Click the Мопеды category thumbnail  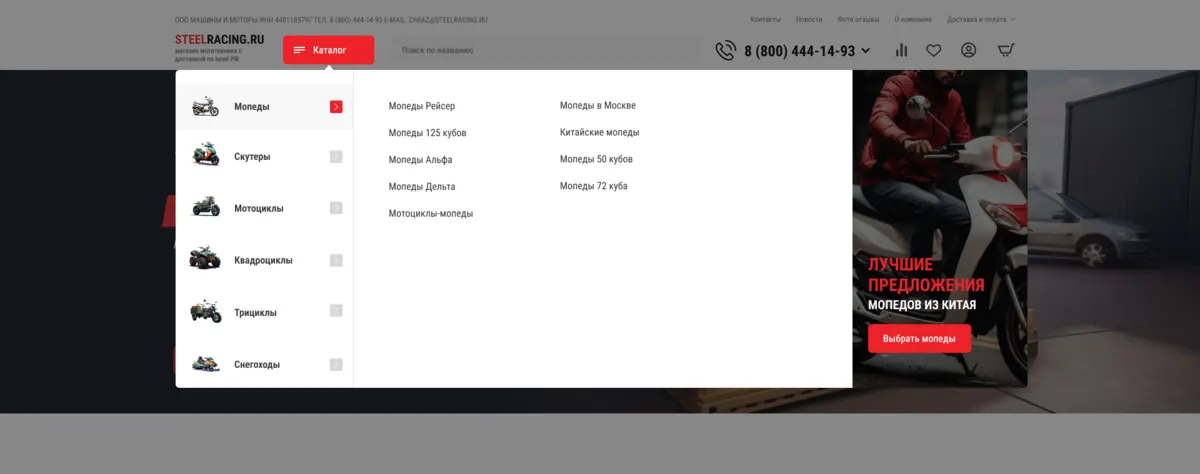(205, 106)
